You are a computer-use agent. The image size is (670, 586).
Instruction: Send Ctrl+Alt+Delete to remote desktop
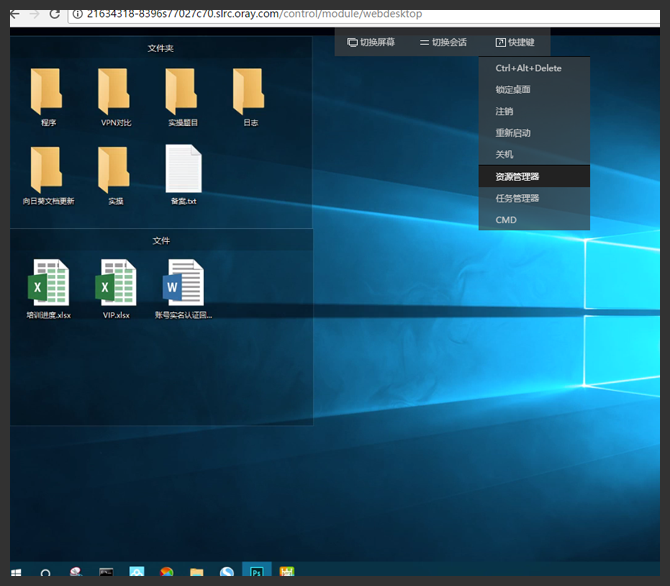(x=534, y=68)
